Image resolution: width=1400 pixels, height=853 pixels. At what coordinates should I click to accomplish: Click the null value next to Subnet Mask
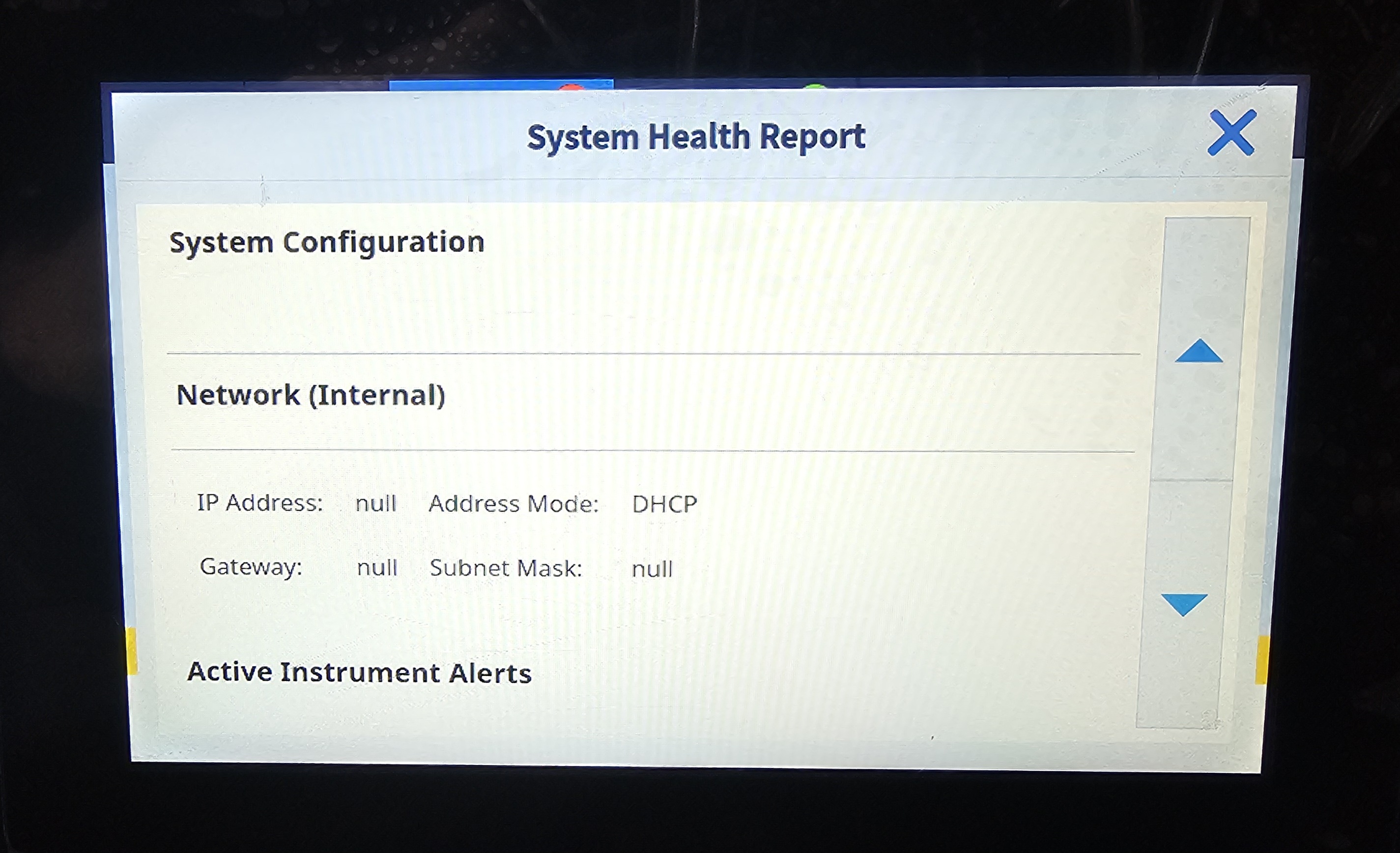(652, 569)
